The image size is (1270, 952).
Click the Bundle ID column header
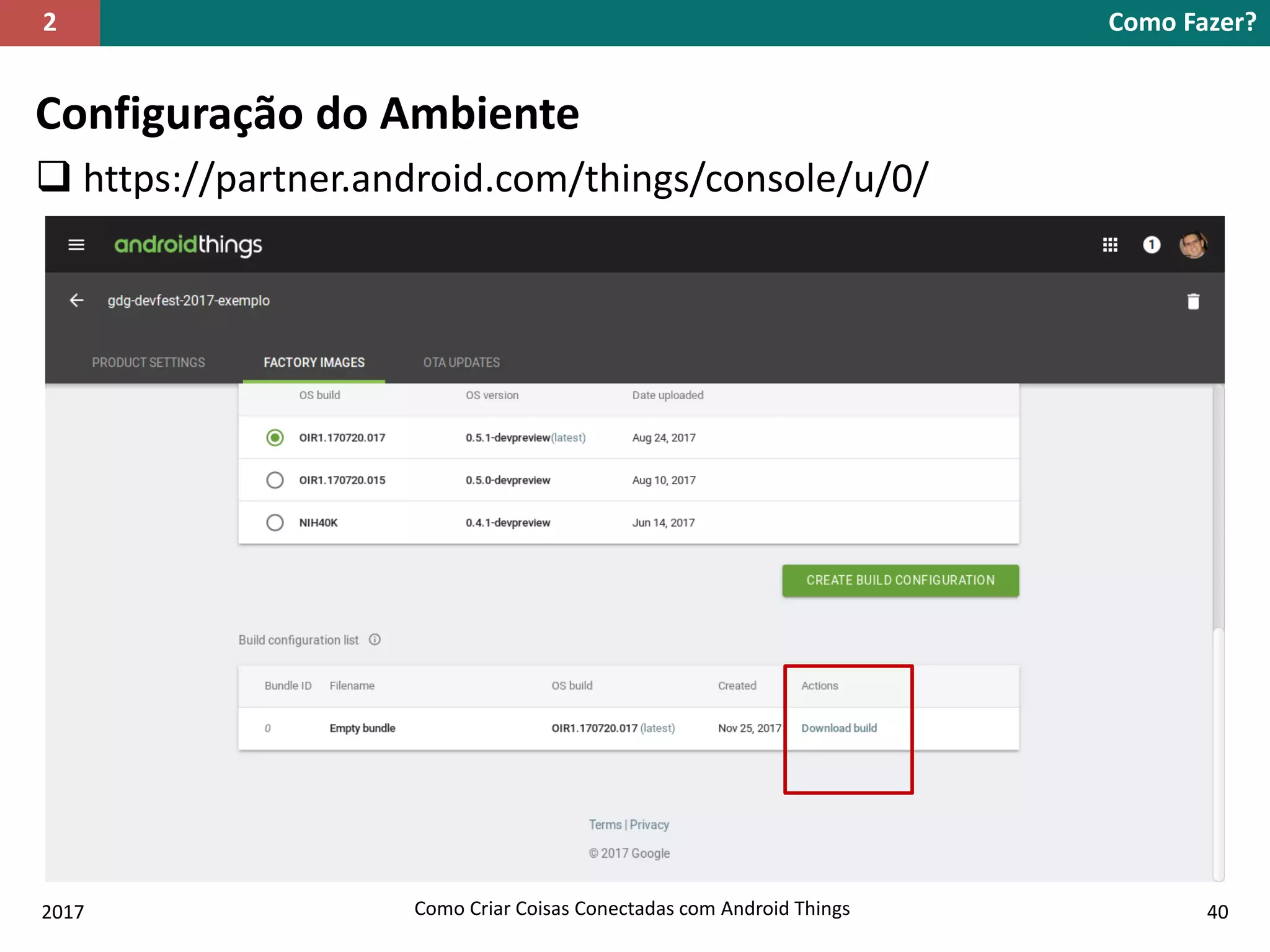coord(288,685)
